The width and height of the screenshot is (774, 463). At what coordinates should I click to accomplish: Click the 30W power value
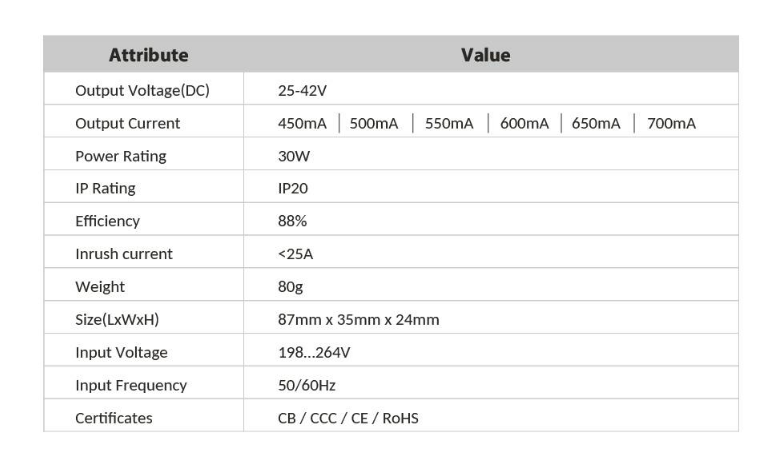[x=294, y=156]
